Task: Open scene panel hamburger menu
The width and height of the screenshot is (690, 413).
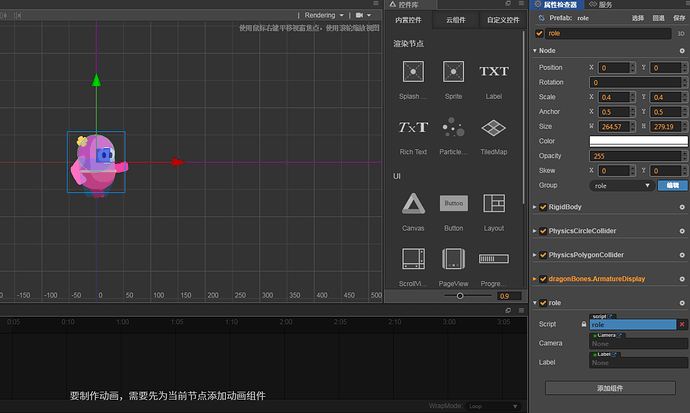Action: (x=376, y=3)
